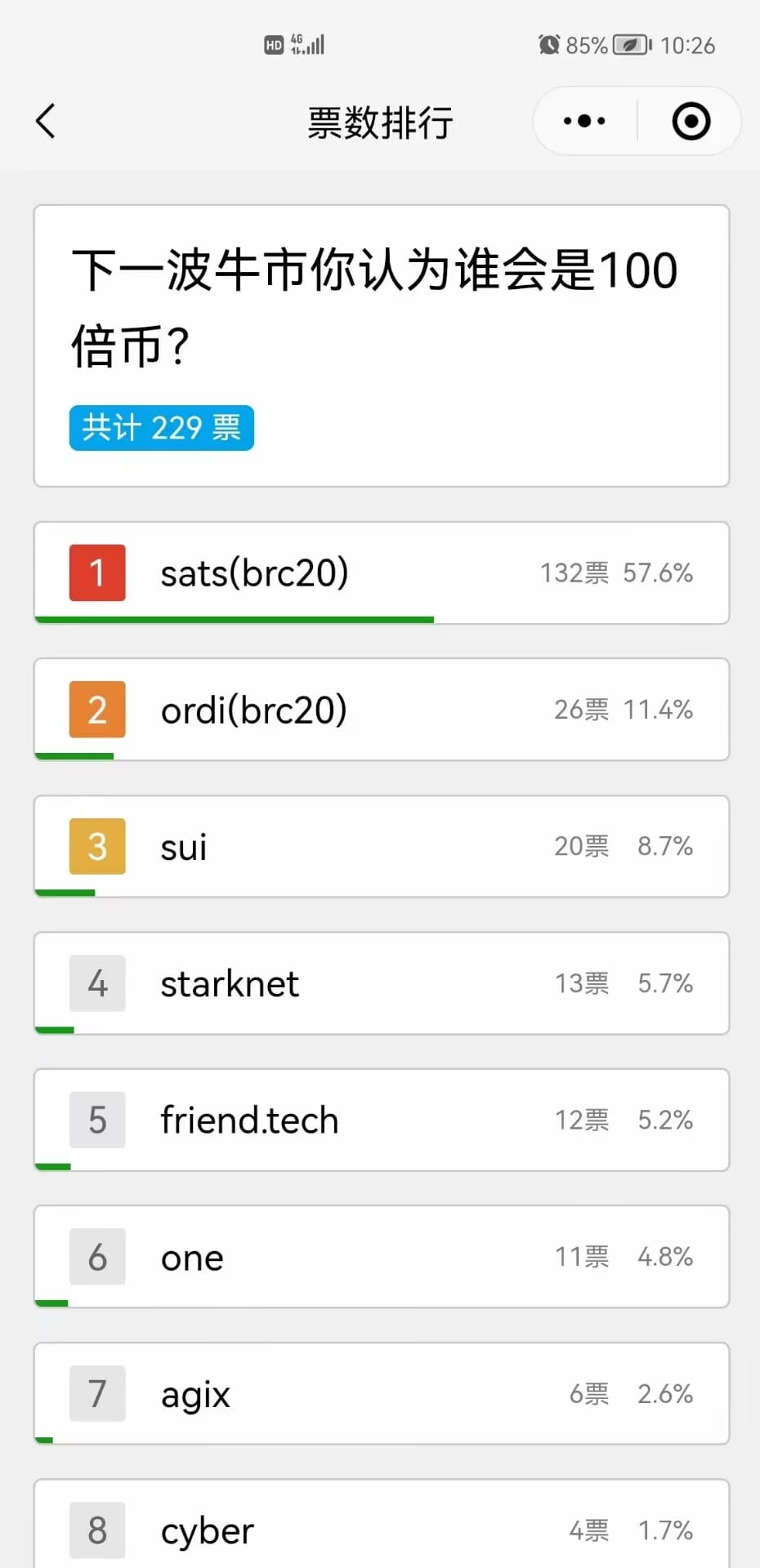Viewport: 760px width, 1568px height.
Task: Tap the green progress bar under sats(brc20)
Action: pyautogui.click(x=234, y=621)
